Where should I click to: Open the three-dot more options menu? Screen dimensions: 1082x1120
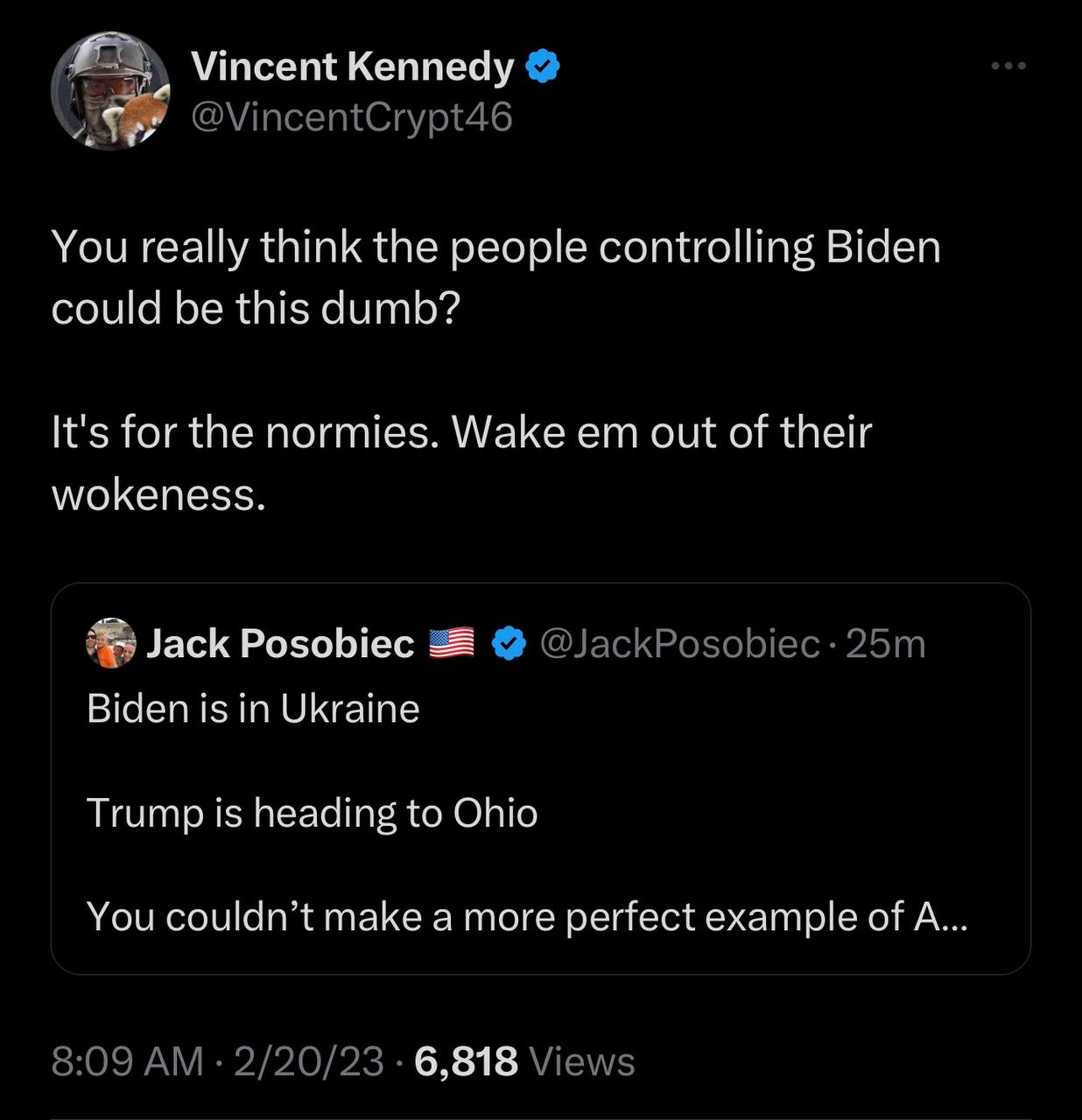tap(1008, 66)
